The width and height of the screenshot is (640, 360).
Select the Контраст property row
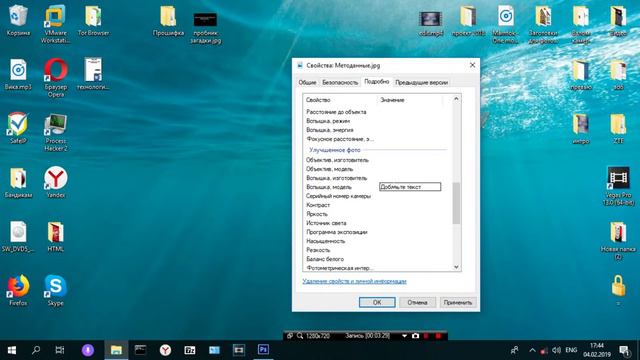click(x=378, y=205)
